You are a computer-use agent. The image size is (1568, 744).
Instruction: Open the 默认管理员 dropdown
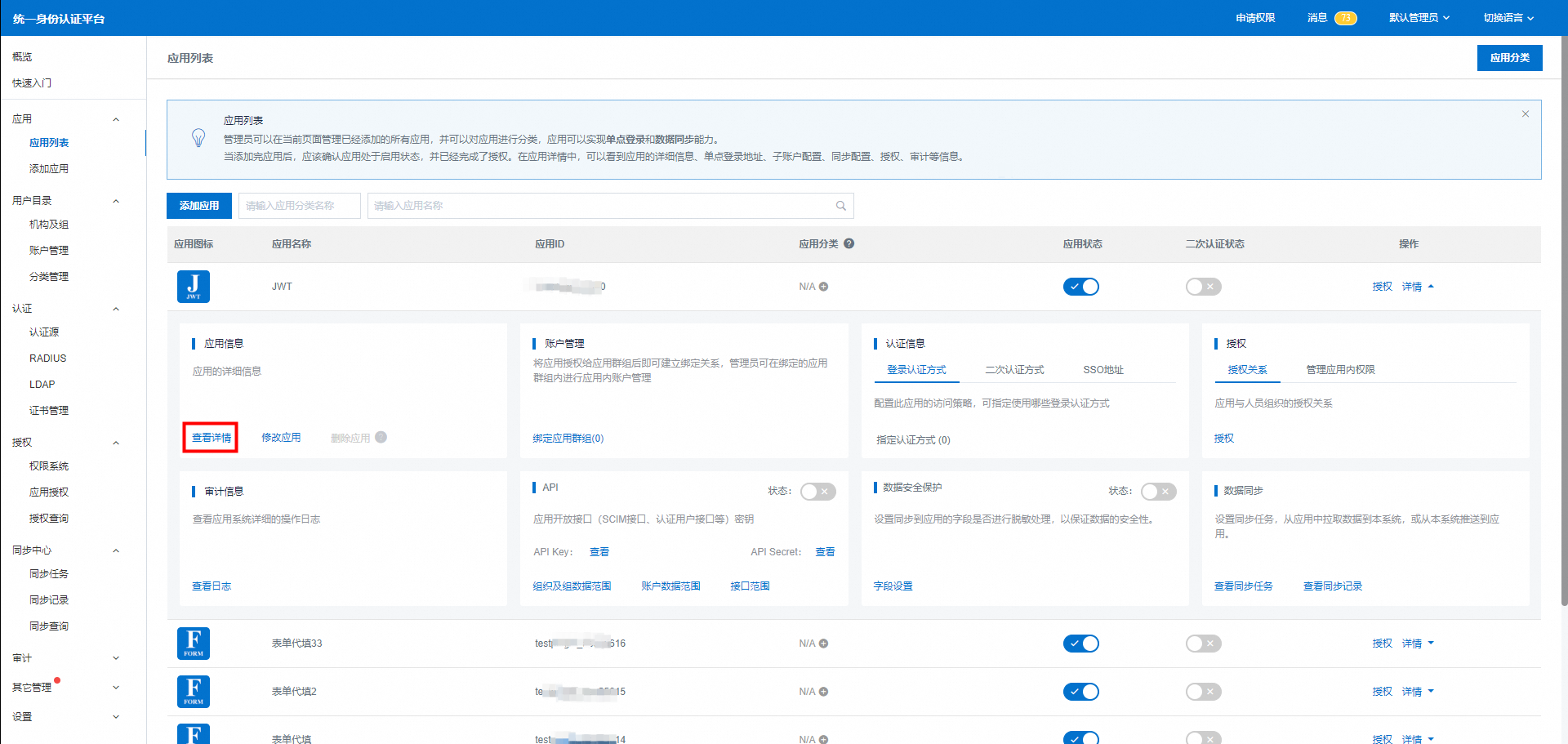point(1419,18)
